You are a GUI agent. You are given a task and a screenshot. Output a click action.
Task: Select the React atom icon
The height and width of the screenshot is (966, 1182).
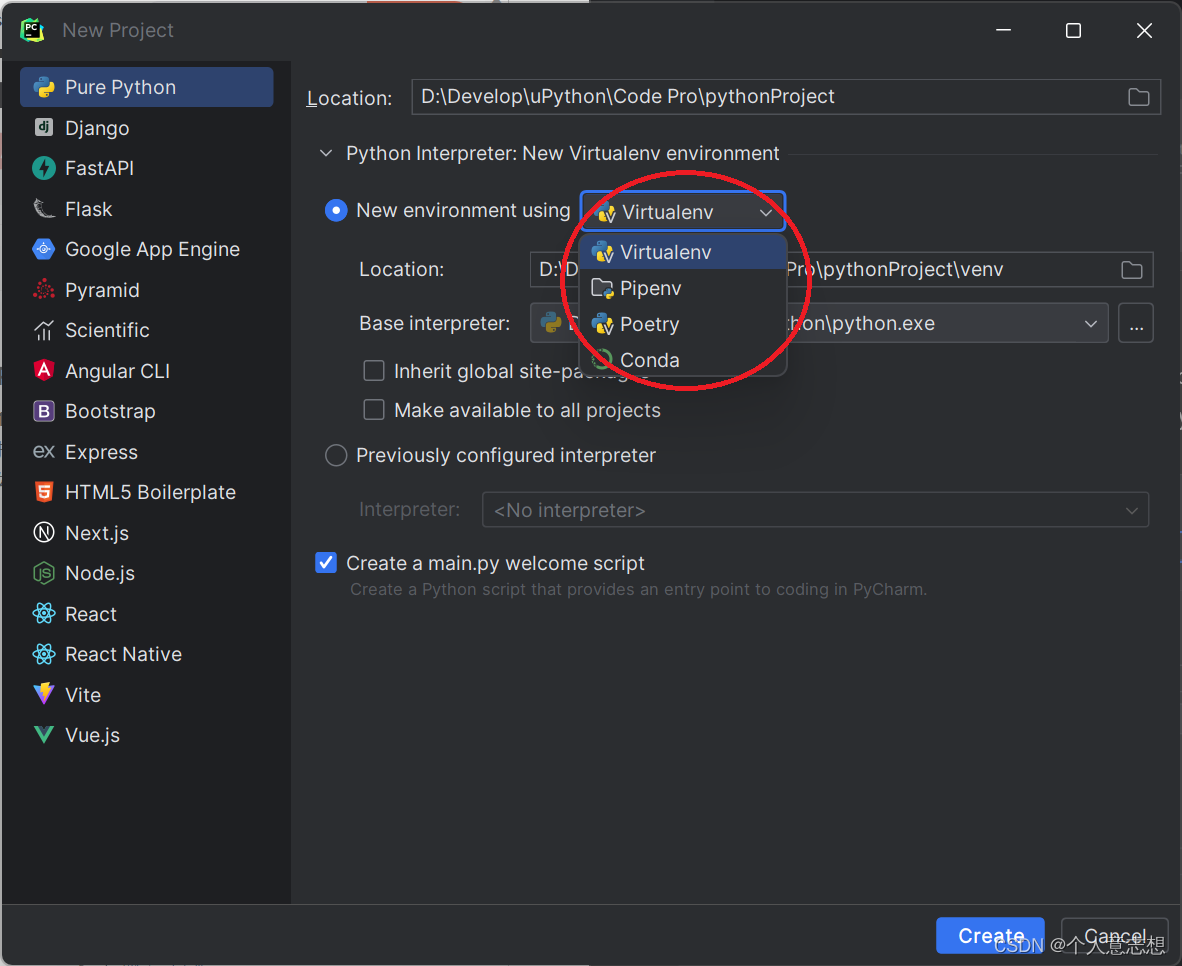point(44,614)
